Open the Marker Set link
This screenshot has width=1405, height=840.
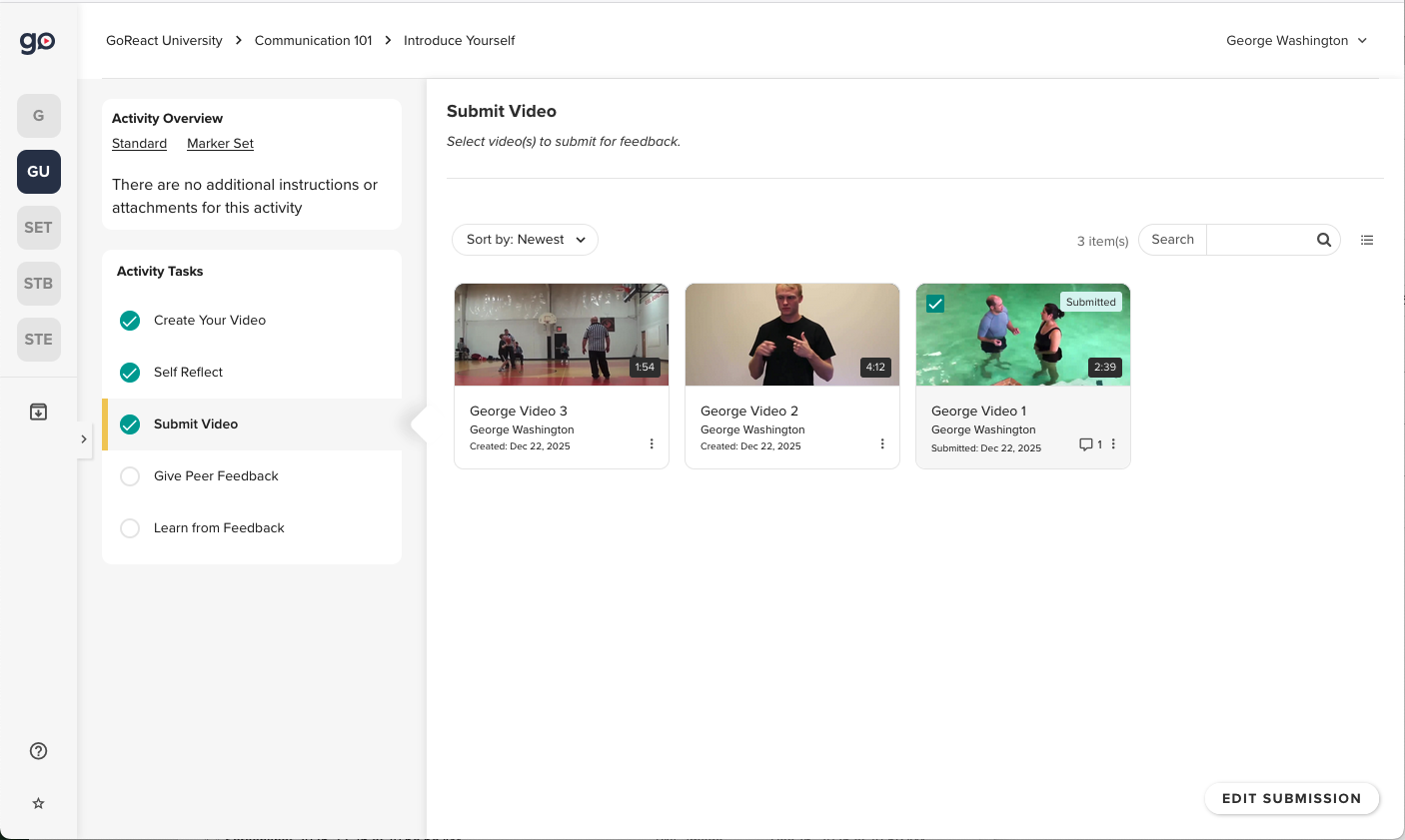[x=220, y=143]
